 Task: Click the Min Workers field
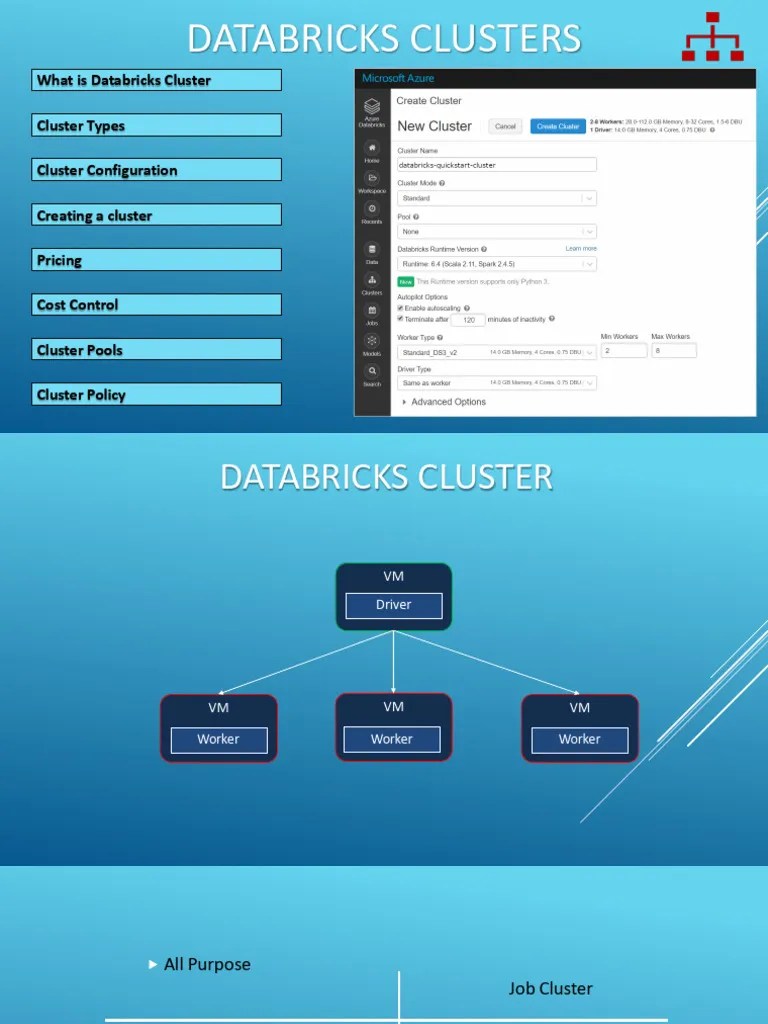coord(624,351)
